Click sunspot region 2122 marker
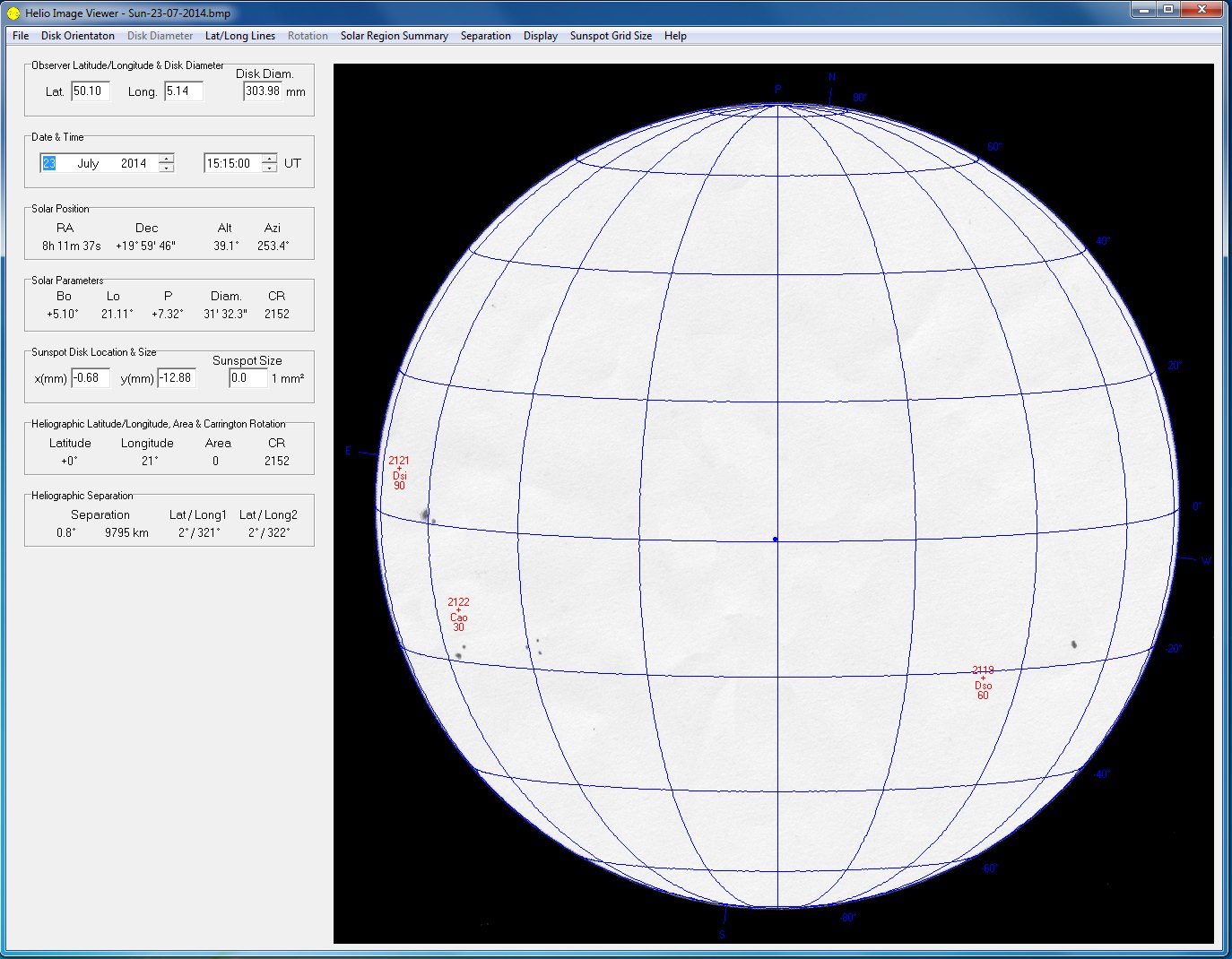Image resolution: width=1232 pixels, height=959 pixels. point(458,610)
